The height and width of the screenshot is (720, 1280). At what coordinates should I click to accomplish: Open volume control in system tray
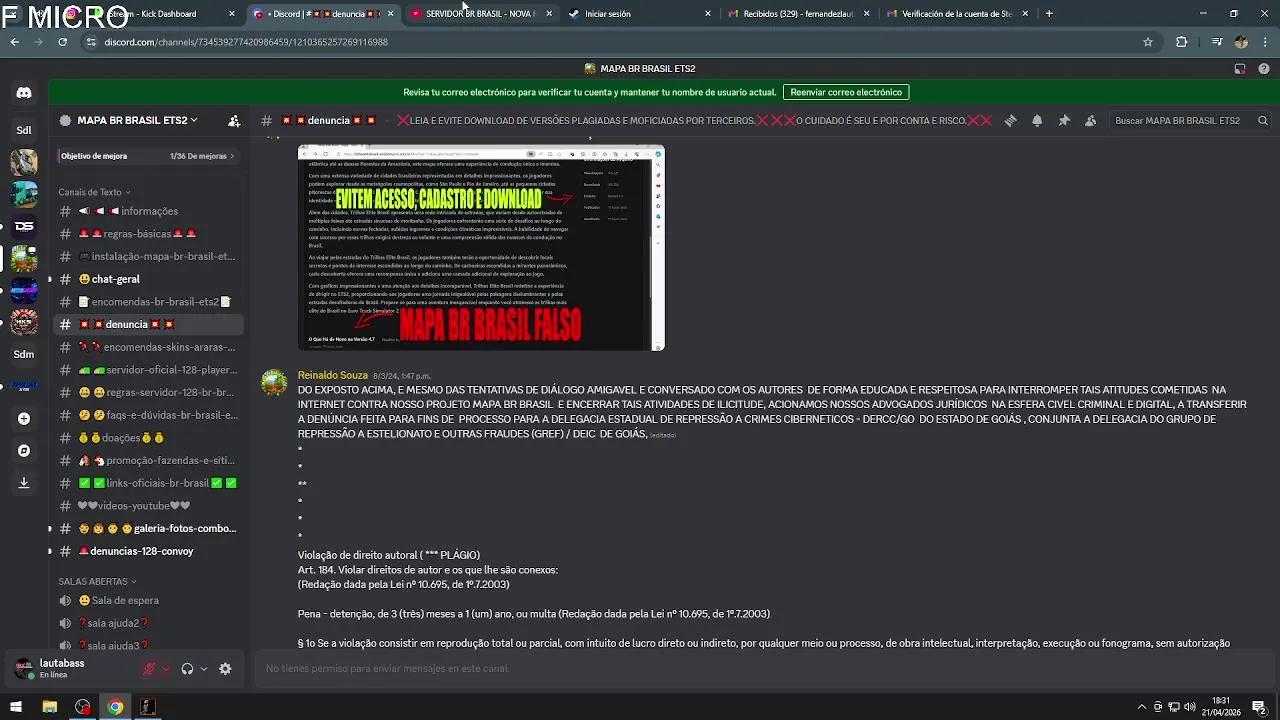pos(1191,707)
